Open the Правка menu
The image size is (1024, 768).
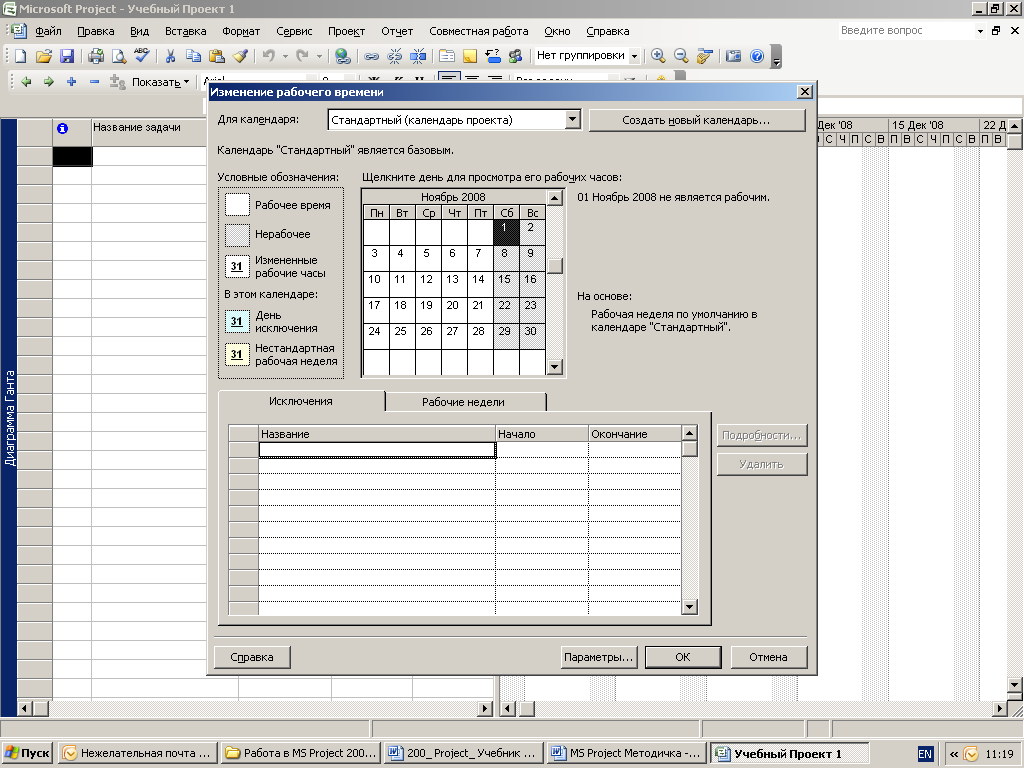coord(95,31)
